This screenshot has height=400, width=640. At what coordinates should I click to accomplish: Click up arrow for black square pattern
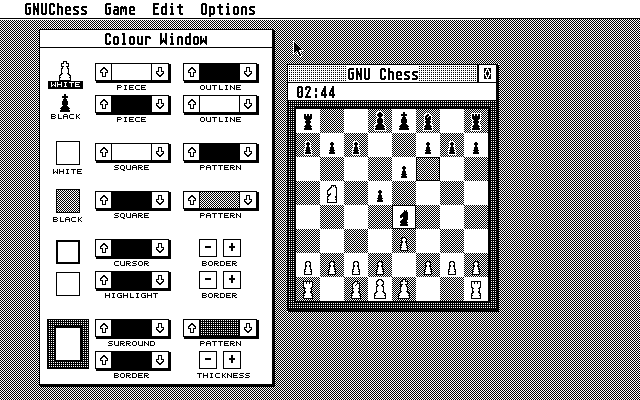(x=192, y=200)
